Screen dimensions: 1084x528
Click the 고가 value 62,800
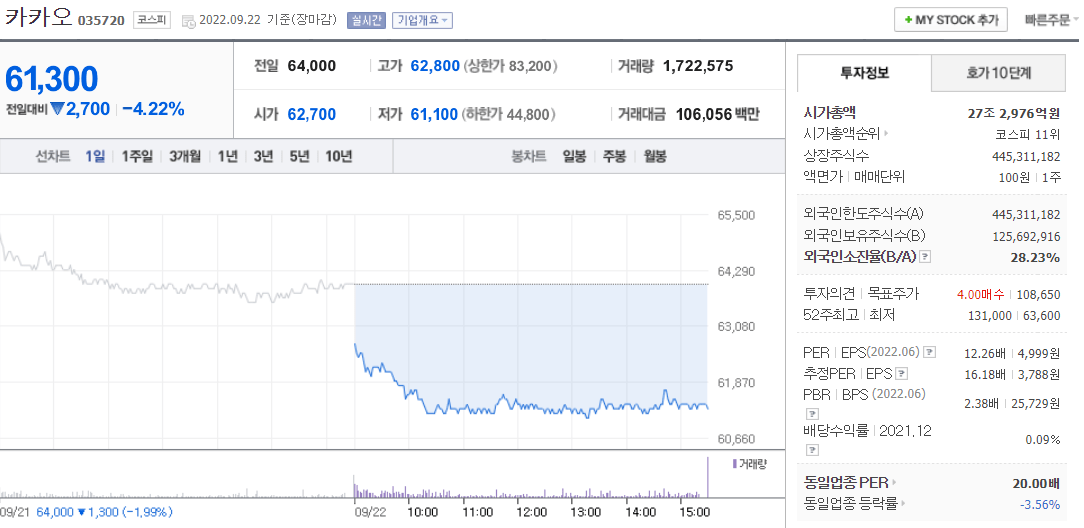435,66
